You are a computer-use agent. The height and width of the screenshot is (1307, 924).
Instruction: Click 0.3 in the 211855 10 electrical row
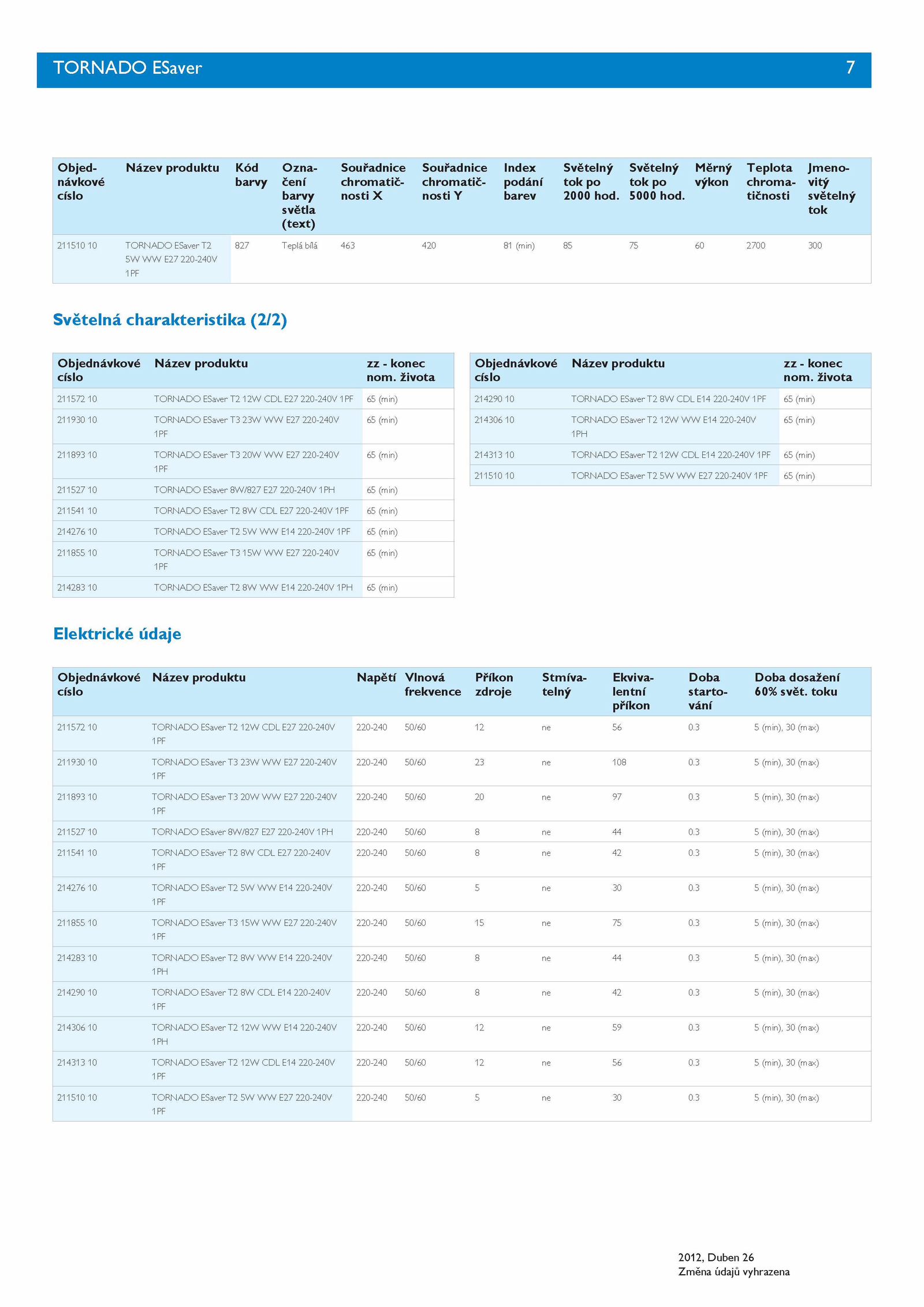click(694, 923)
